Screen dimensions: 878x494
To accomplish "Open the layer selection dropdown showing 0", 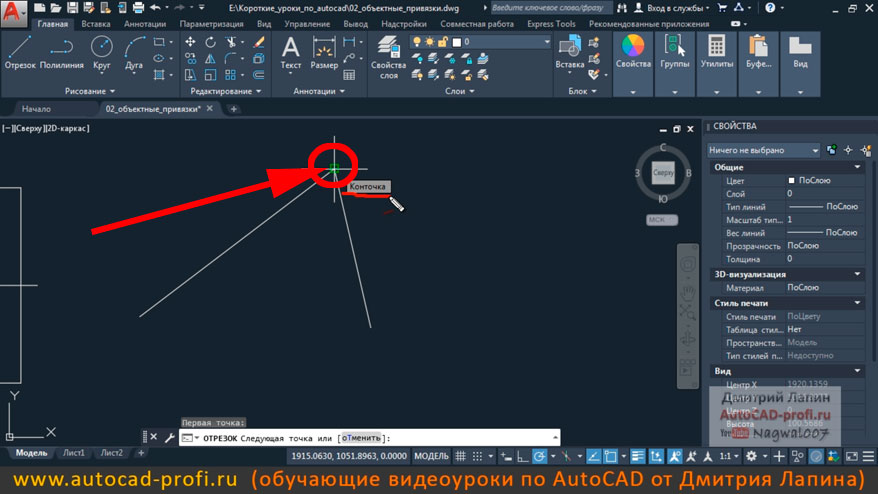I will (x=481, y=42).
